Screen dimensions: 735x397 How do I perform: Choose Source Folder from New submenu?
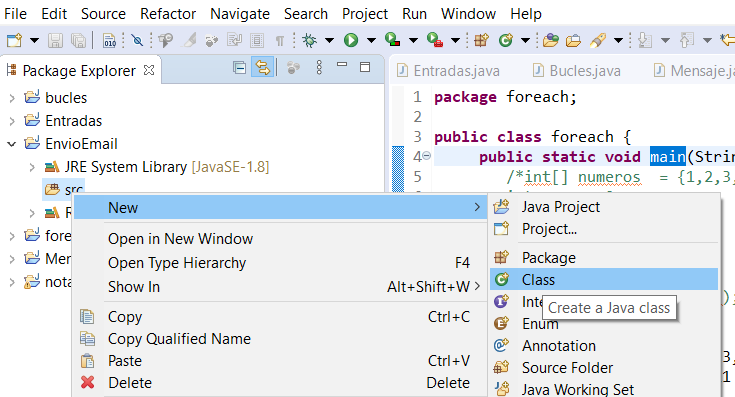604,368
